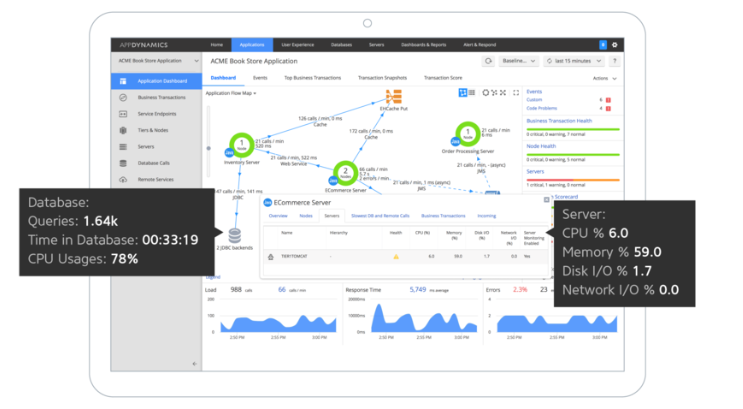Open the Applications menu
The height and width of the screenshot is (409, 743).
252,45
